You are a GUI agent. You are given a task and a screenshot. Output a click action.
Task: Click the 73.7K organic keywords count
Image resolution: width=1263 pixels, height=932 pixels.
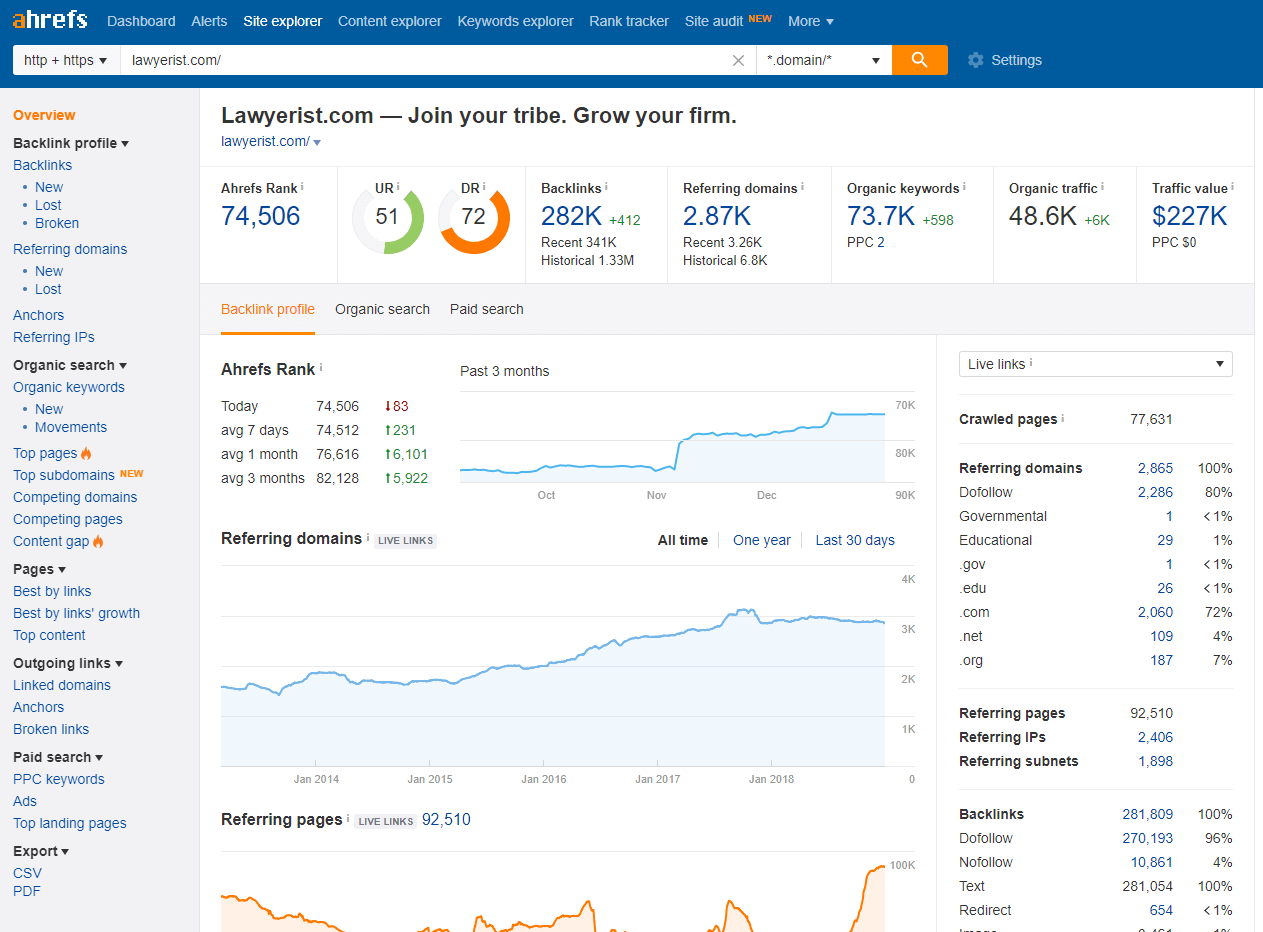[881, 216]
